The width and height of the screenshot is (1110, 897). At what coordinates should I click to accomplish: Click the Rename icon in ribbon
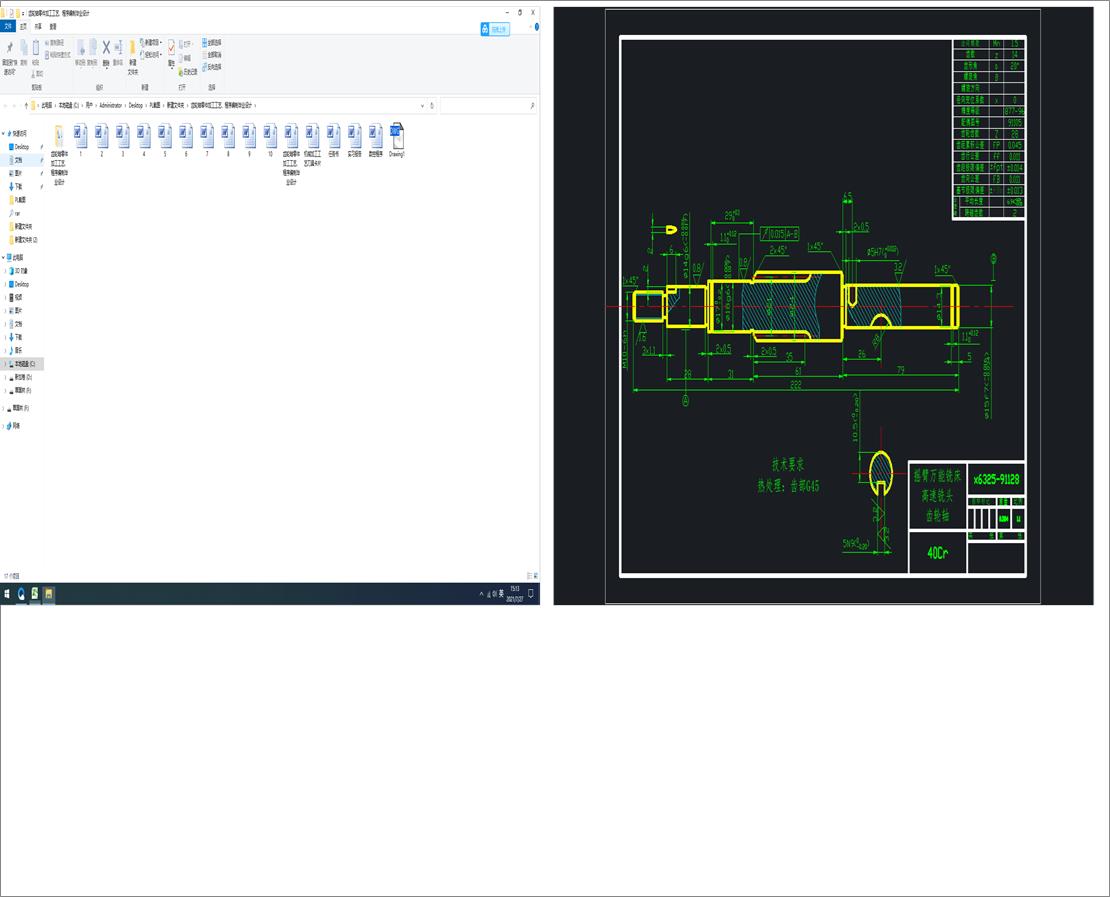point(118,47)
